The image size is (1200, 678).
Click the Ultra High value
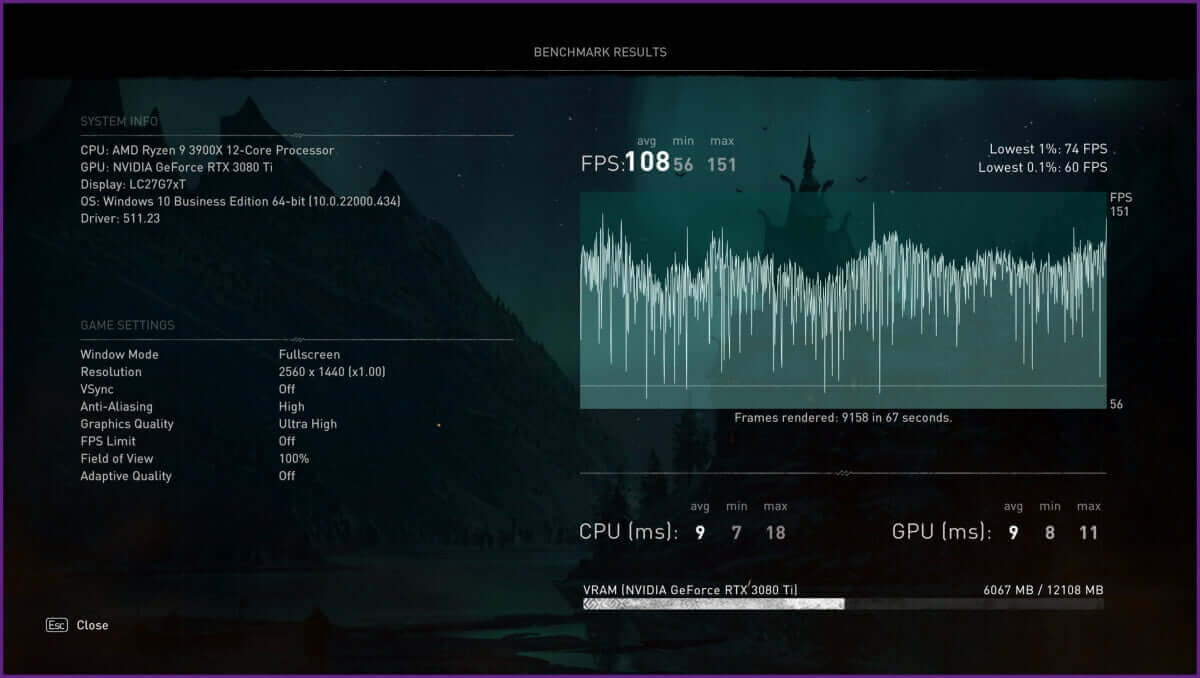click(x=308, y=424)
